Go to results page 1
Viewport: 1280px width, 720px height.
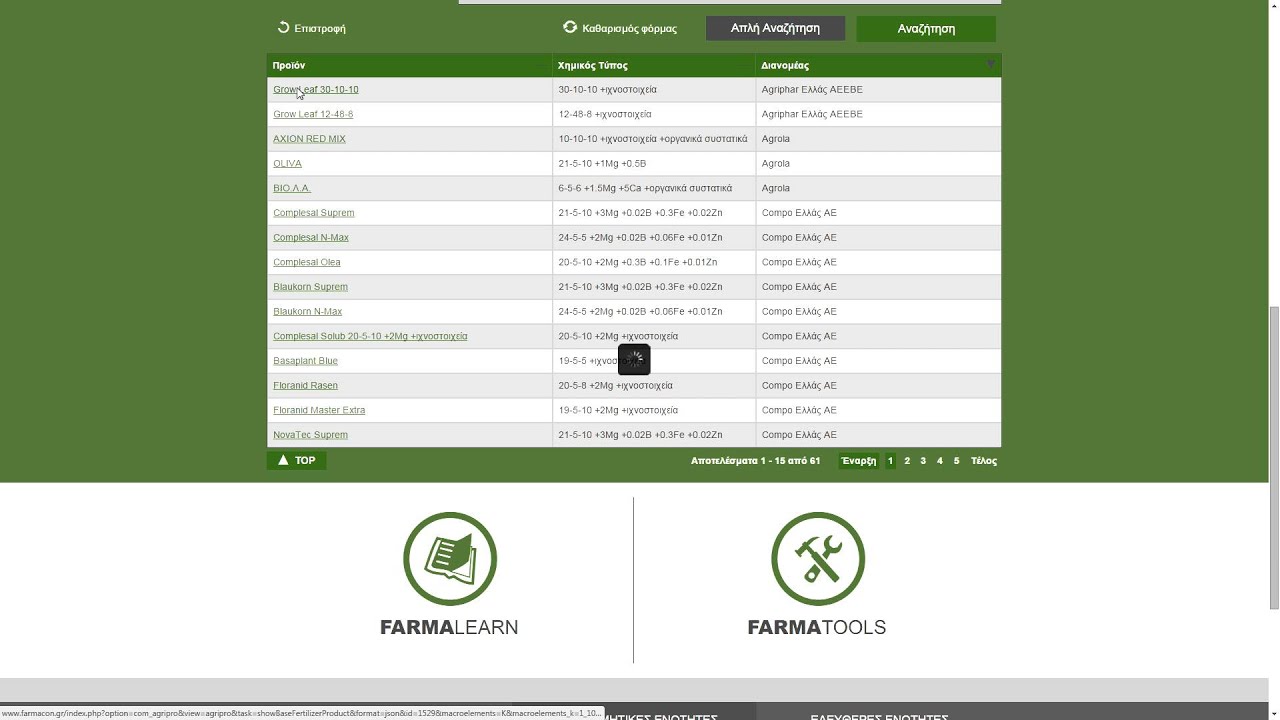890,461
